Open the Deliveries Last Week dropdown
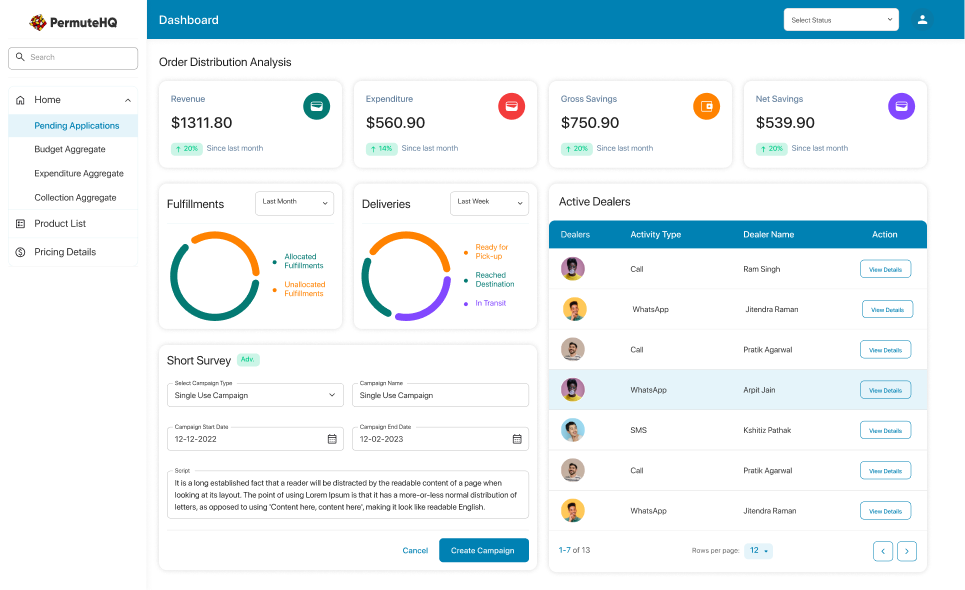The image size is (965, 590). coord(489,203)
